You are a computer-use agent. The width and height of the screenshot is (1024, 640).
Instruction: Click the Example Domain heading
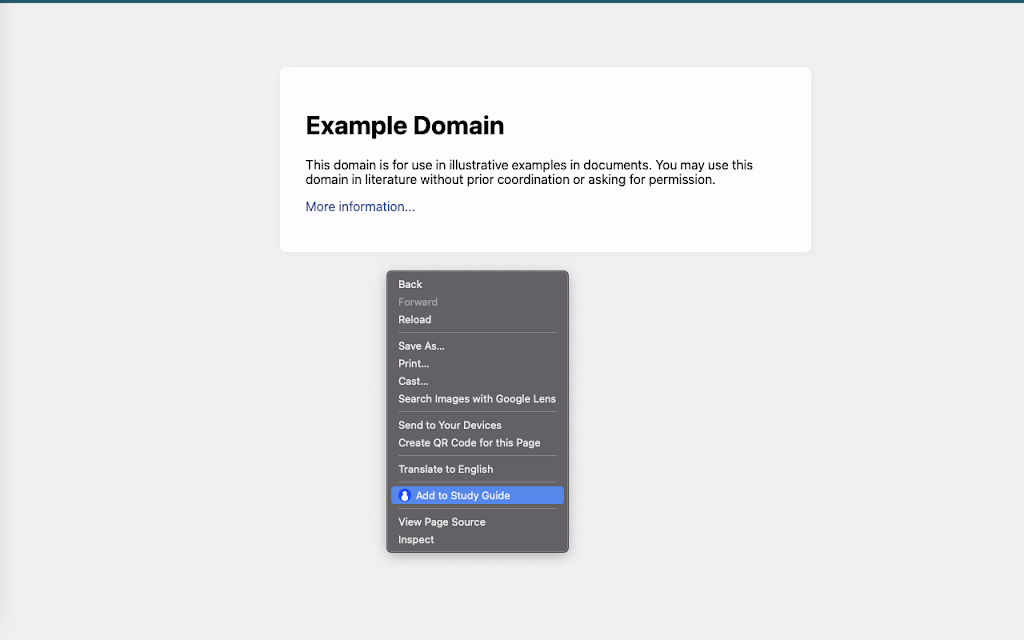405,126
